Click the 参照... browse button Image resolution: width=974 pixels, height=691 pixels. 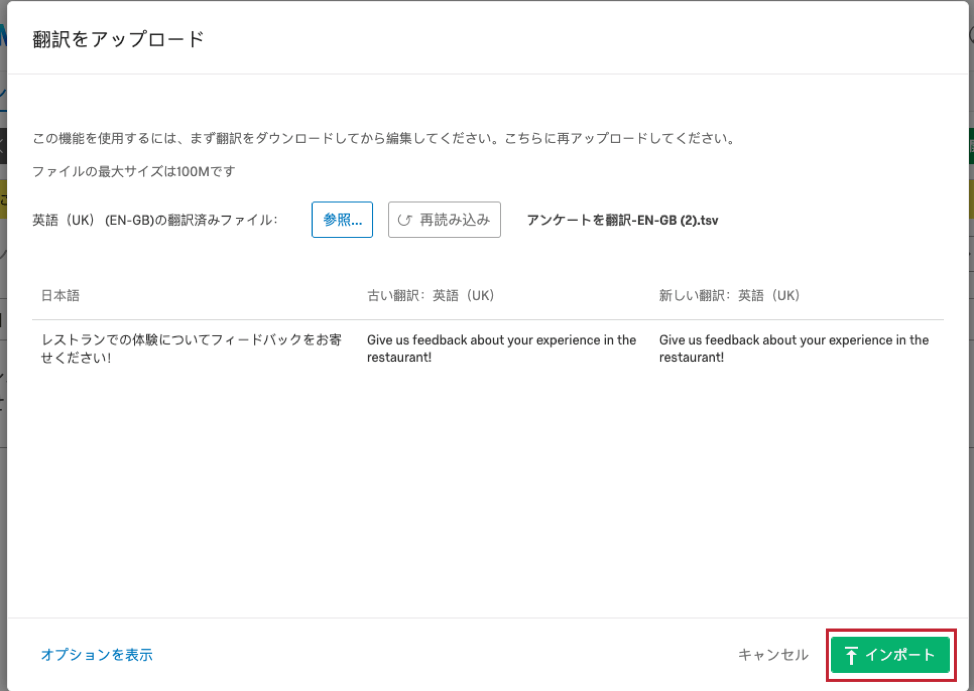click(342, 219)
